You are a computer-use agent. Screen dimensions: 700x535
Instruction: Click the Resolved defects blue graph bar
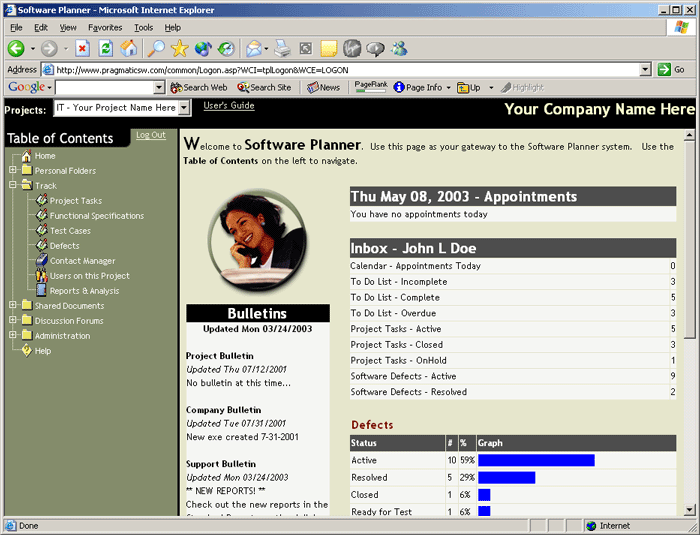(507, 477)
